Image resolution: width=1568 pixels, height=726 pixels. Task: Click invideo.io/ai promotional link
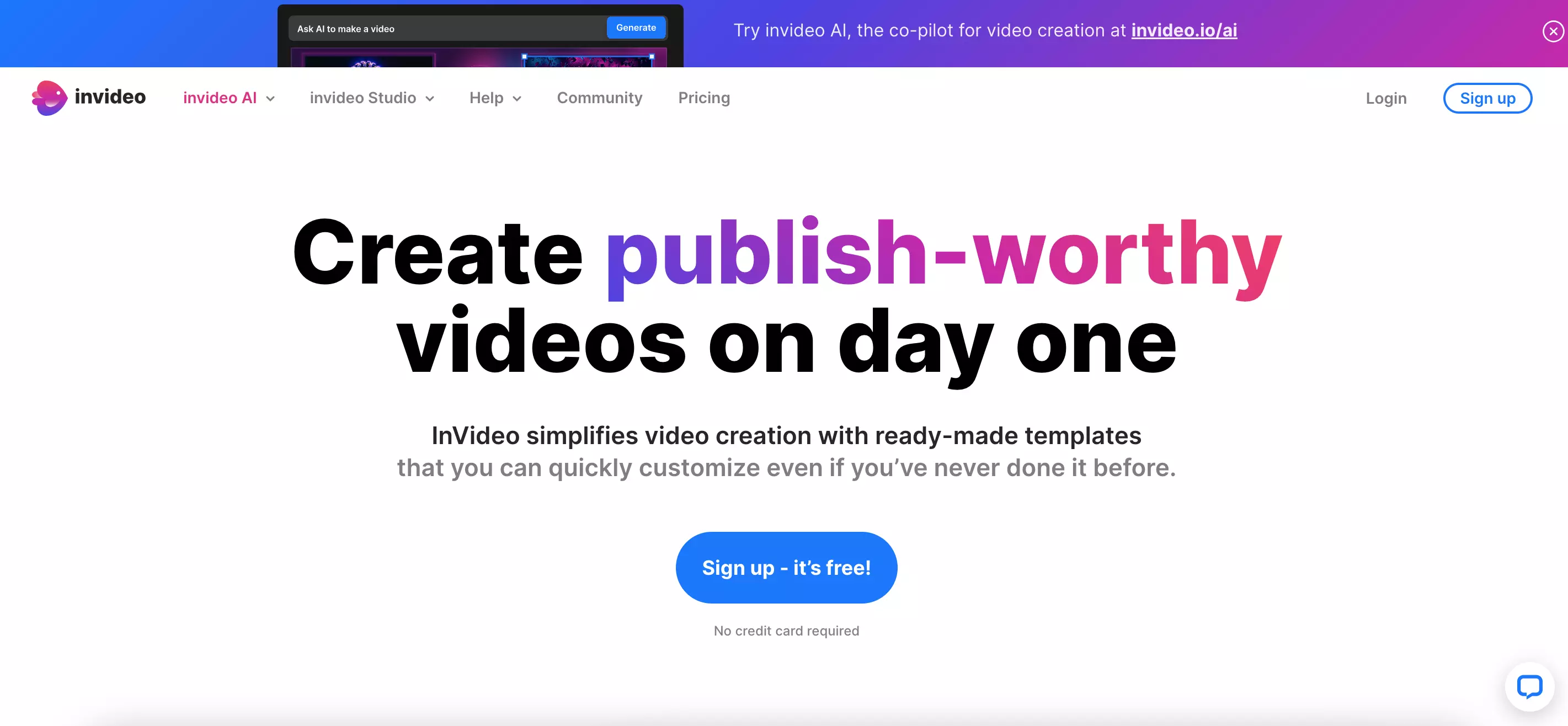tap(1184, 30)
